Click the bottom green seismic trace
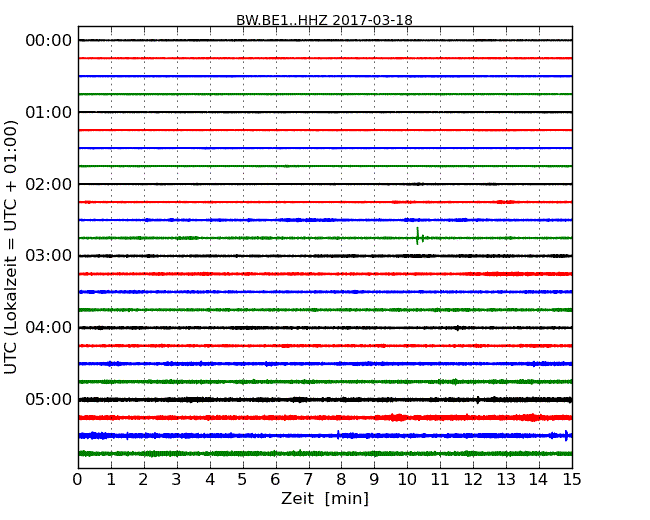 pos(325,454)
